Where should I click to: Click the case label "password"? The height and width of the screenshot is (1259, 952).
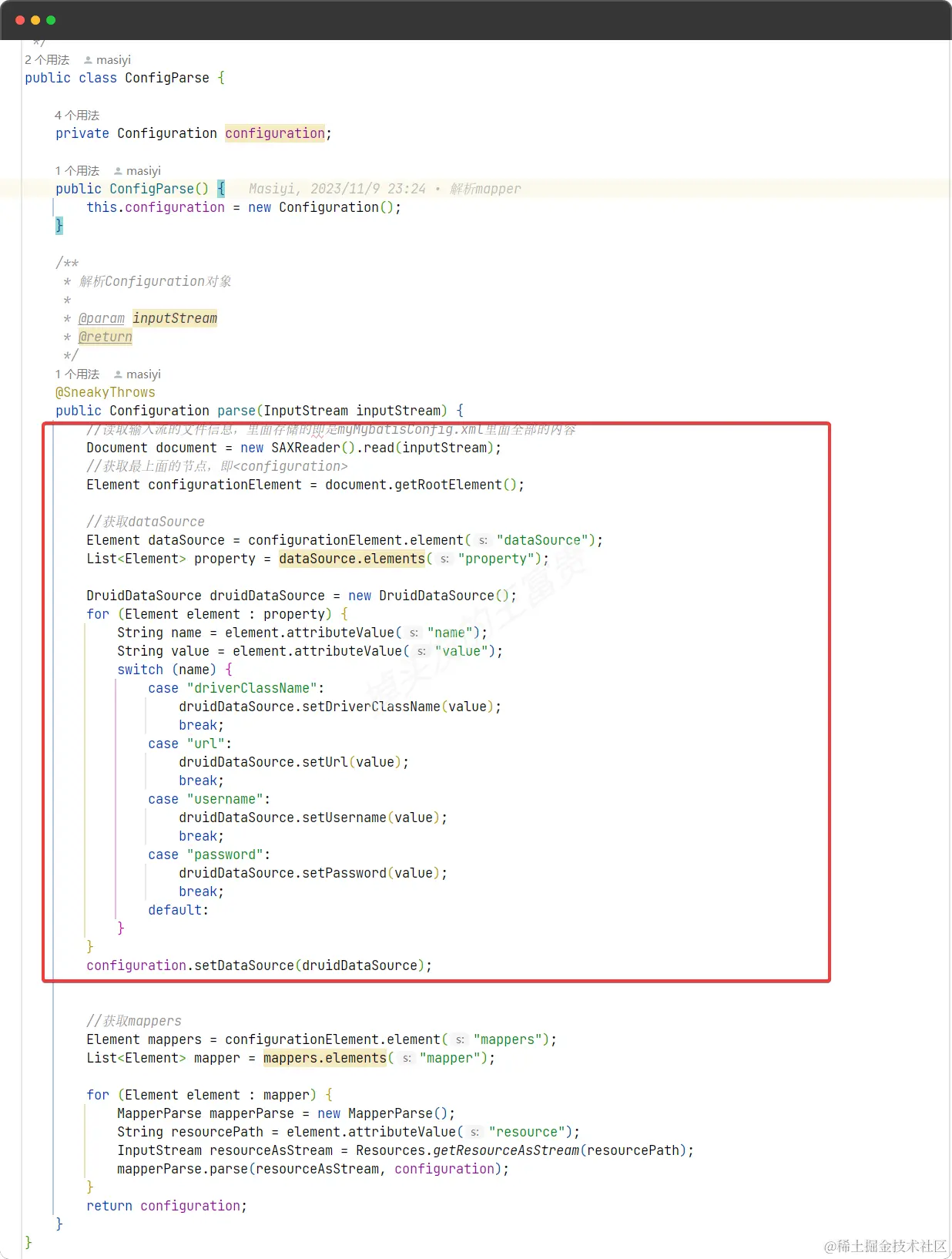(x=225, y=854)
